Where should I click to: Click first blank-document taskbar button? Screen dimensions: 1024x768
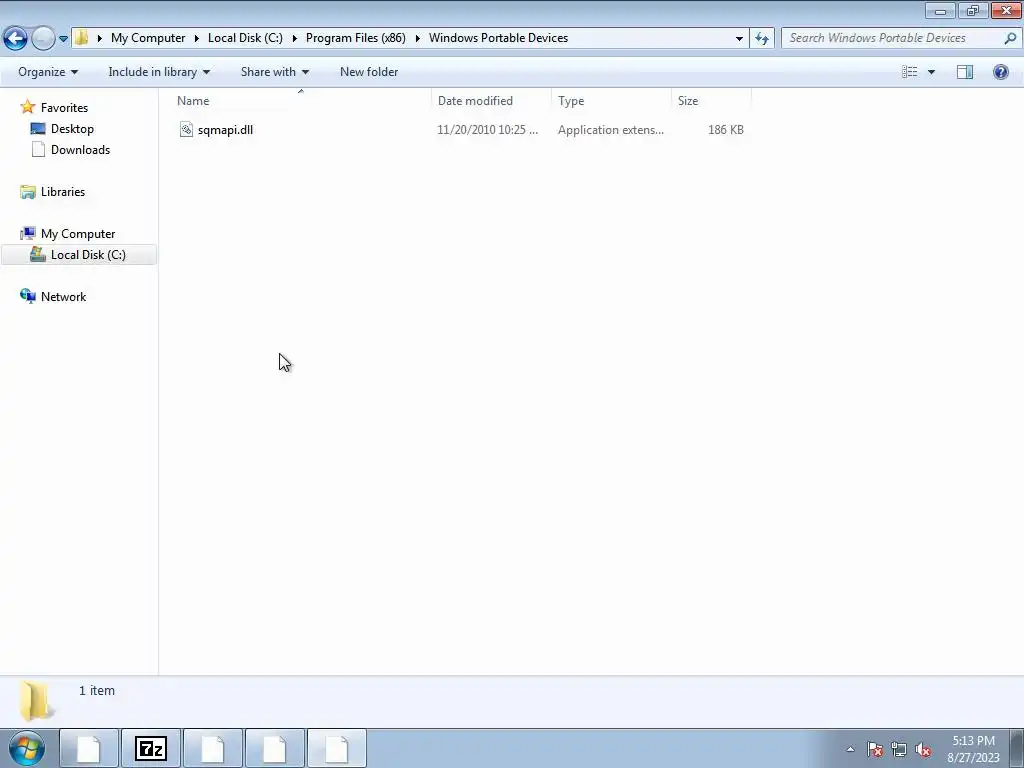[x=89, y=748]
